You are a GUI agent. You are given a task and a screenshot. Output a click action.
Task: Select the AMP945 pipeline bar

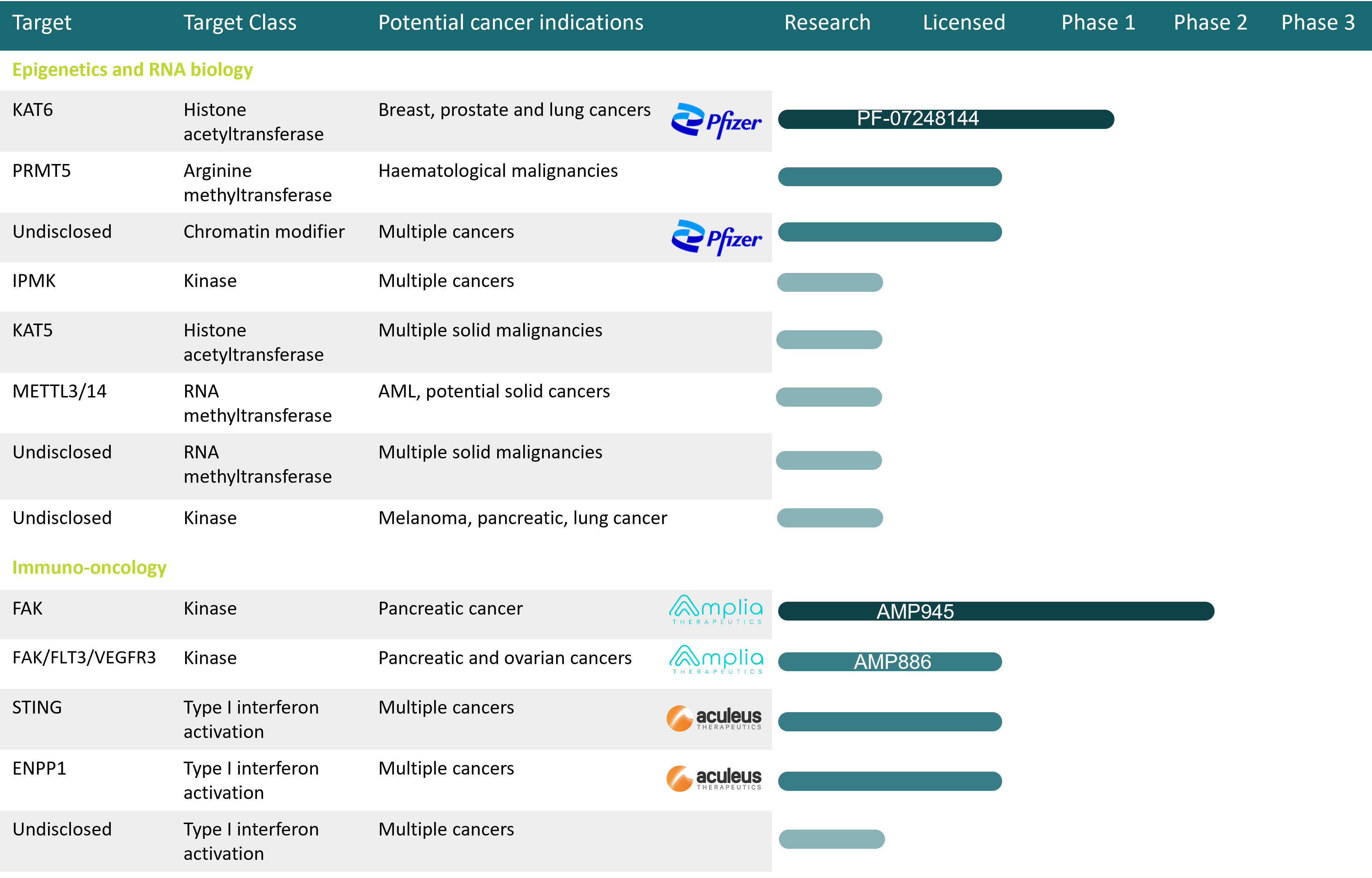(995, 611)
